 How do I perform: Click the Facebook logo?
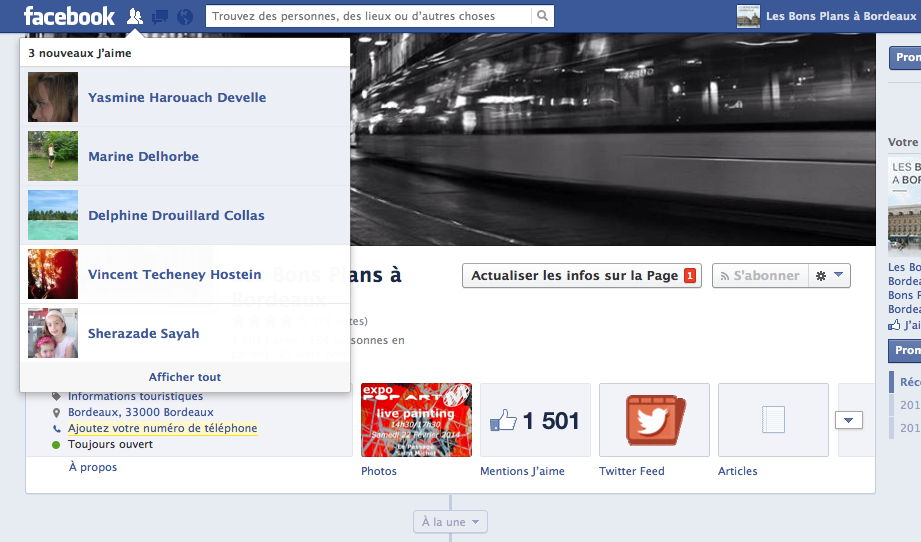coord(69,16)
